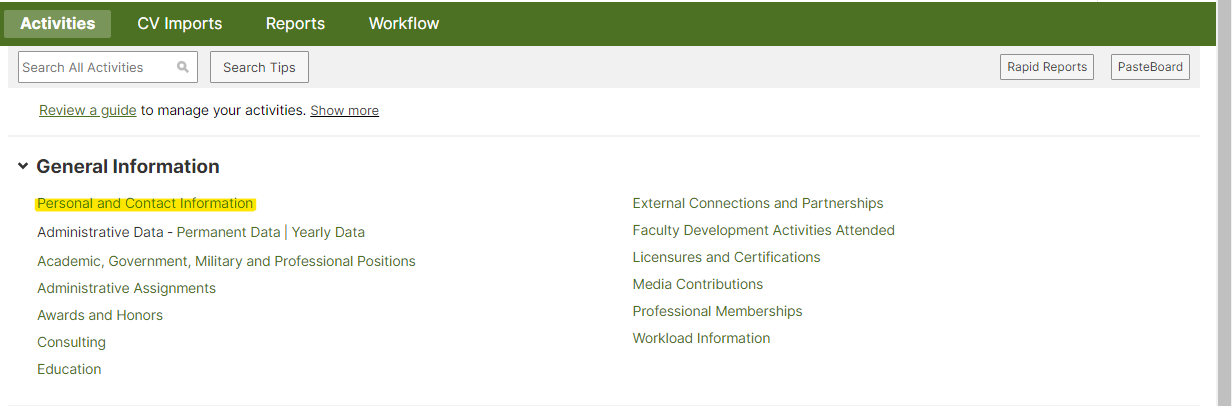Open Personal and Contact Information
Image resolution: width=1232 pixels, height=406 pixels.
click(145, 203)
